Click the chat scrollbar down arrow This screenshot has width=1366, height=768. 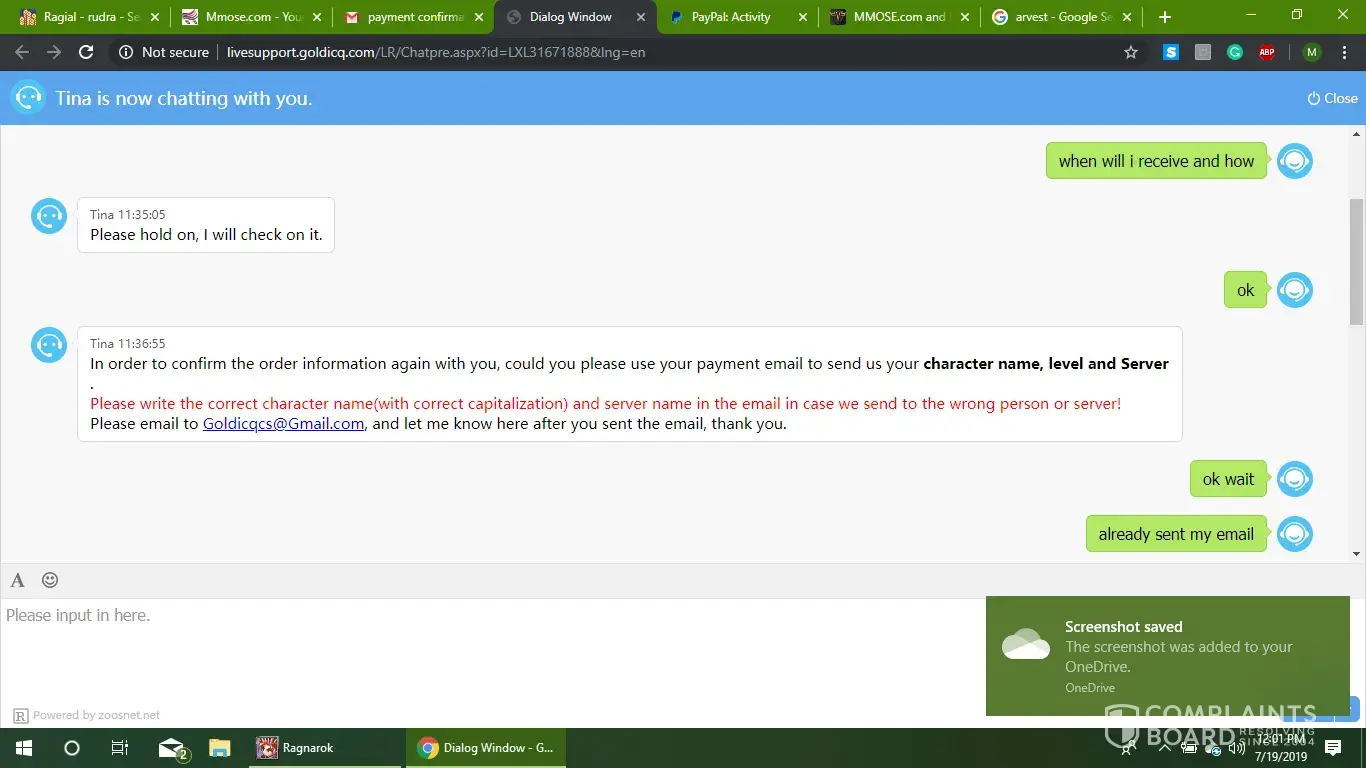tap(1356, 554)
